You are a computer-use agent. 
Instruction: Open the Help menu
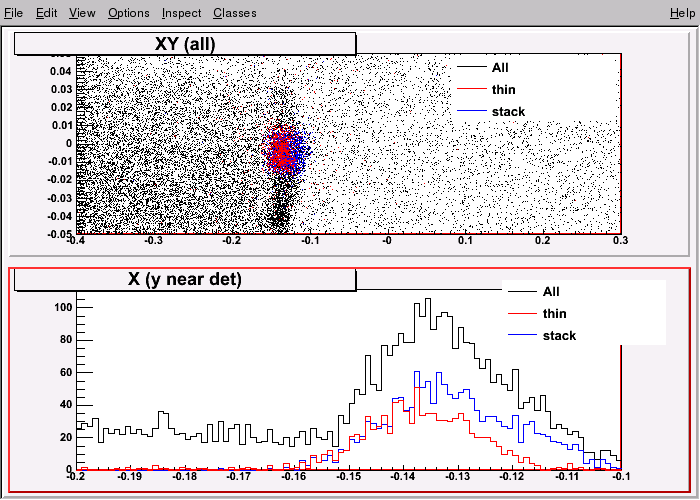pos(683,13)
